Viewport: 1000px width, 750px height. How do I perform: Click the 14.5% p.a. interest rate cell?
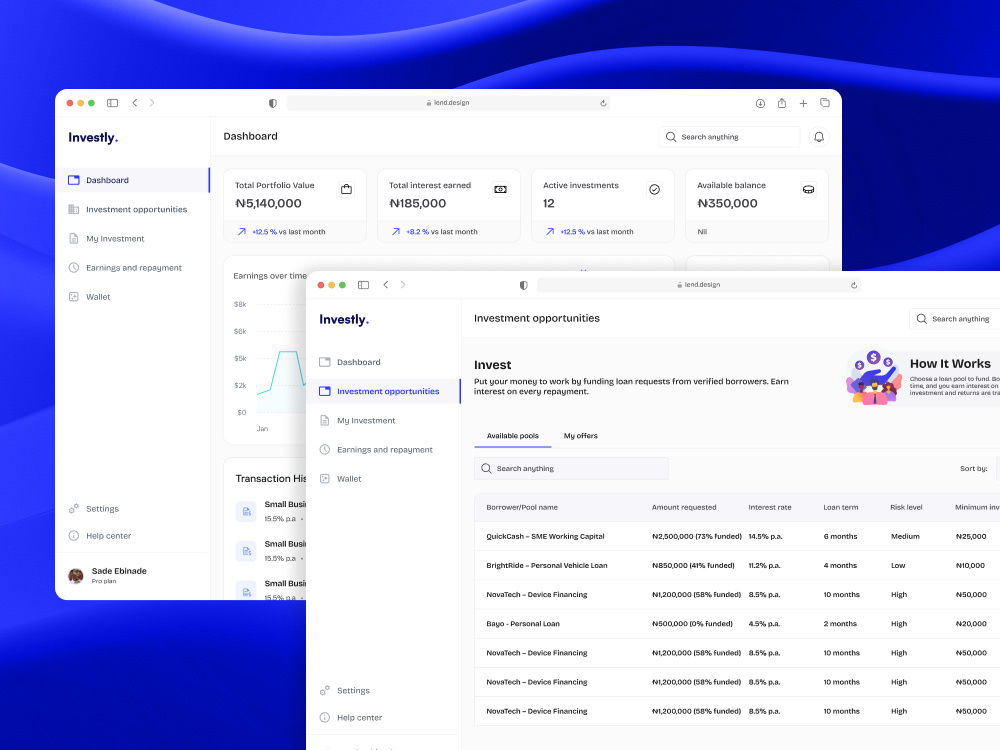(x=765, y=536)
